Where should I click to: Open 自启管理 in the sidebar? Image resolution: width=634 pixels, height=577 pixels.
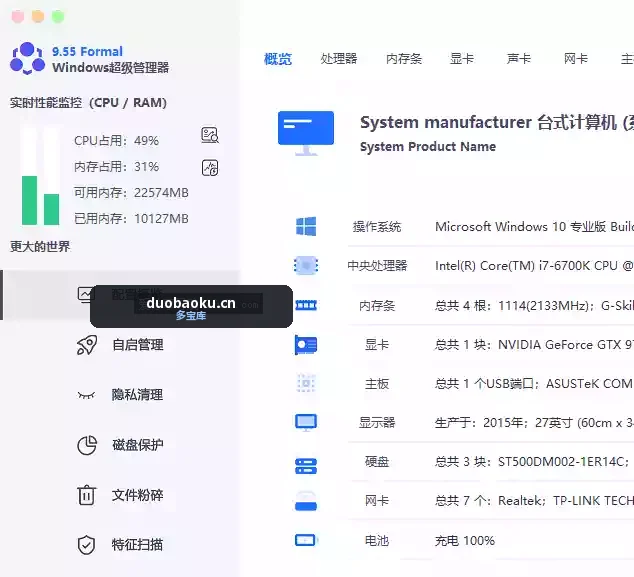(x=138, y=345)
